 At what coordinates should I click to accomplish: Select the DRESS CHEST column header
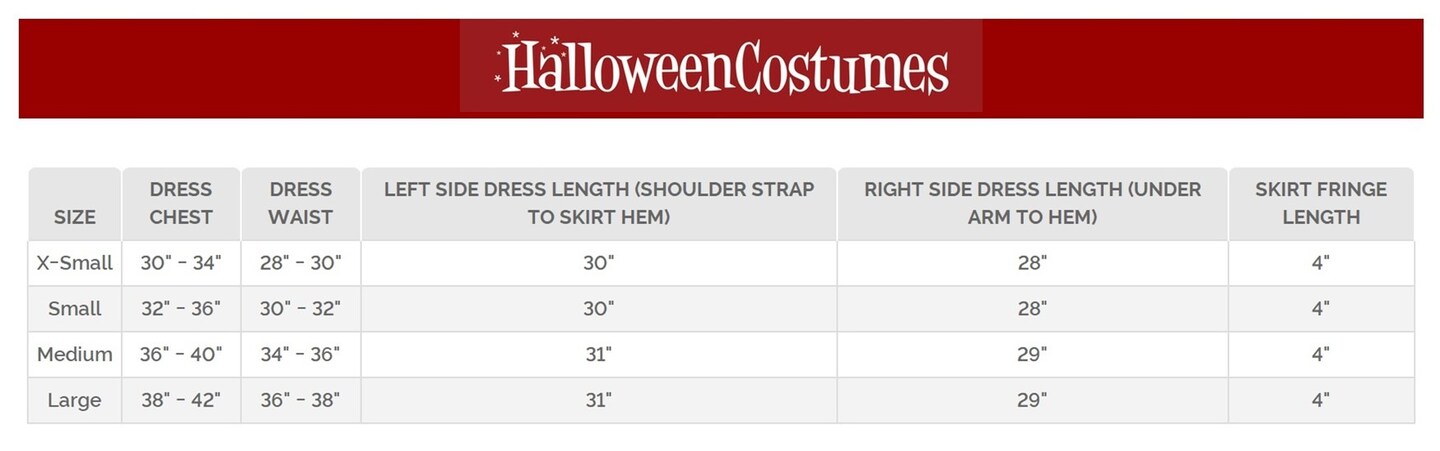[181, 203]
